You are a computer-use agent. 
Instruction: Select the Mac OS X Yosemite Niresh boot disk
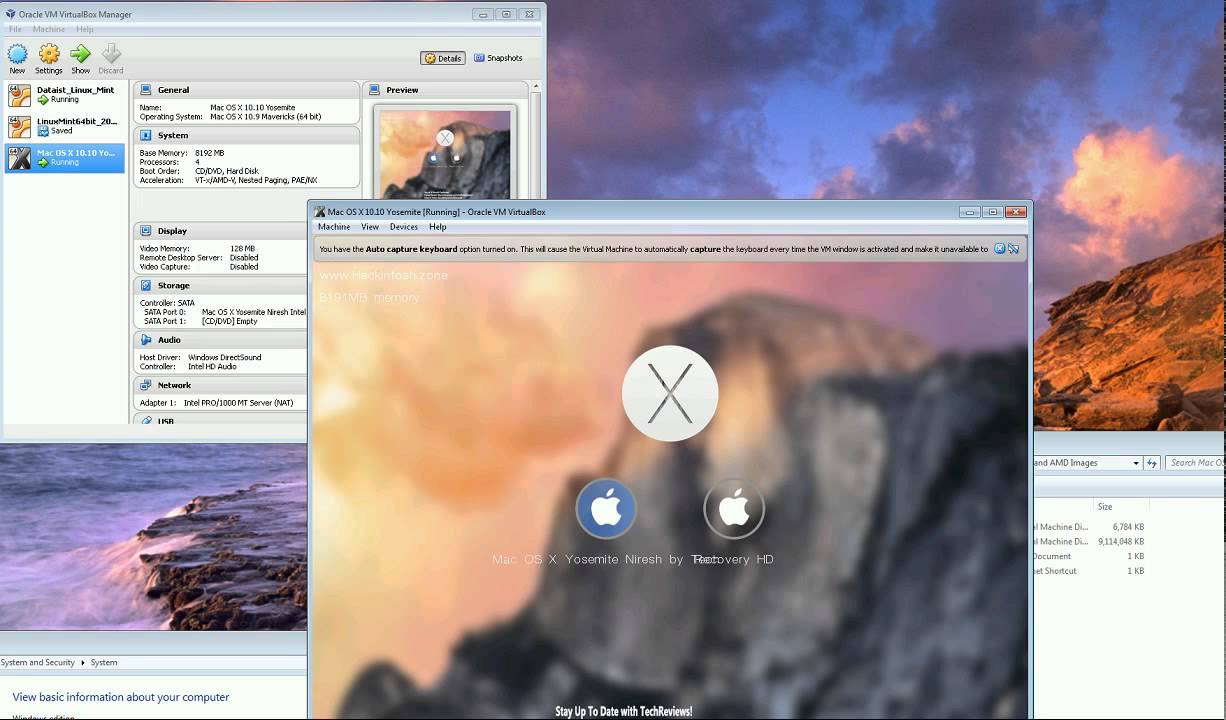[606, 508]
